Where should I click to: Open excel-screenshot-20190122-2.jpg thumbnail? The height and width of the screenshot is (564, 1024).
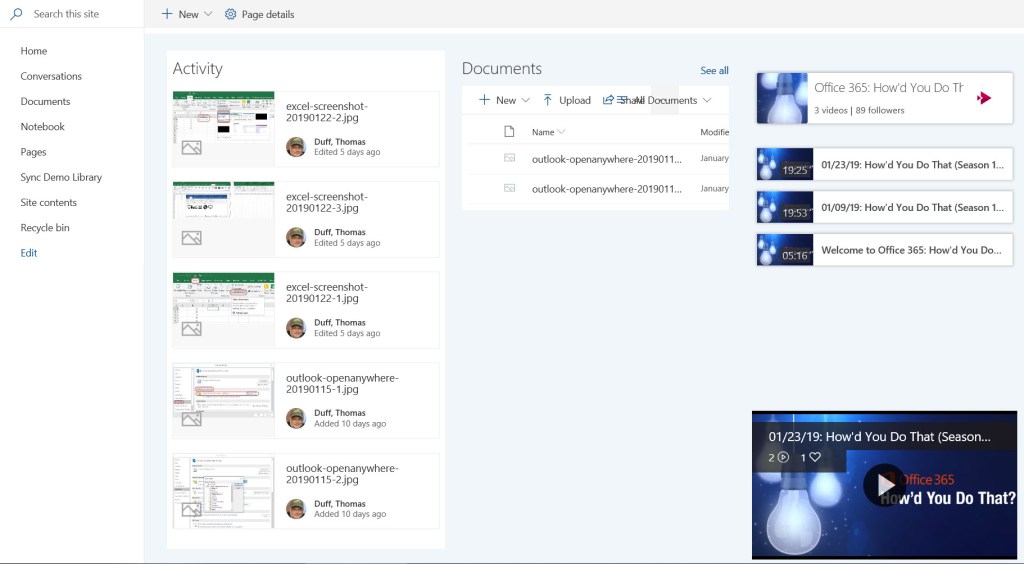[x=223, y=129]
